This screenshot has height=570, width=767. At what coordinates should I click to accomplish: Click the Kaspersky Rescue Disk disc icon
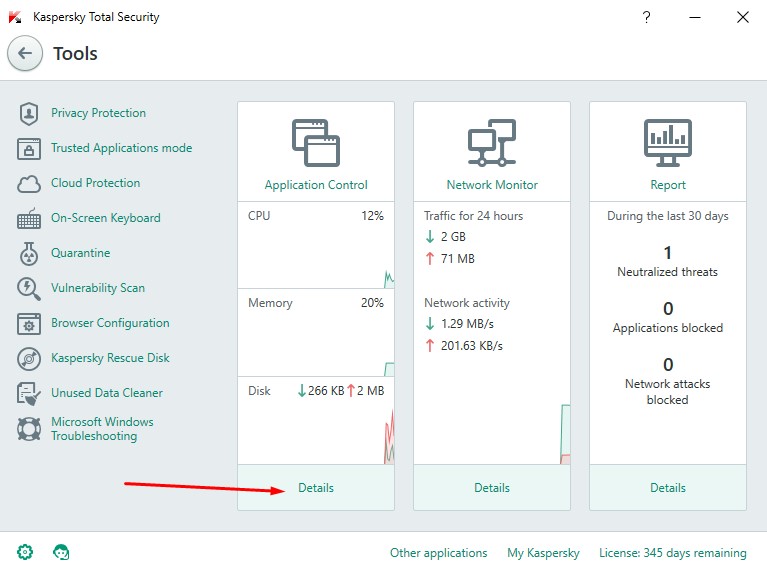pyautogui.click(x=29, y=359)
